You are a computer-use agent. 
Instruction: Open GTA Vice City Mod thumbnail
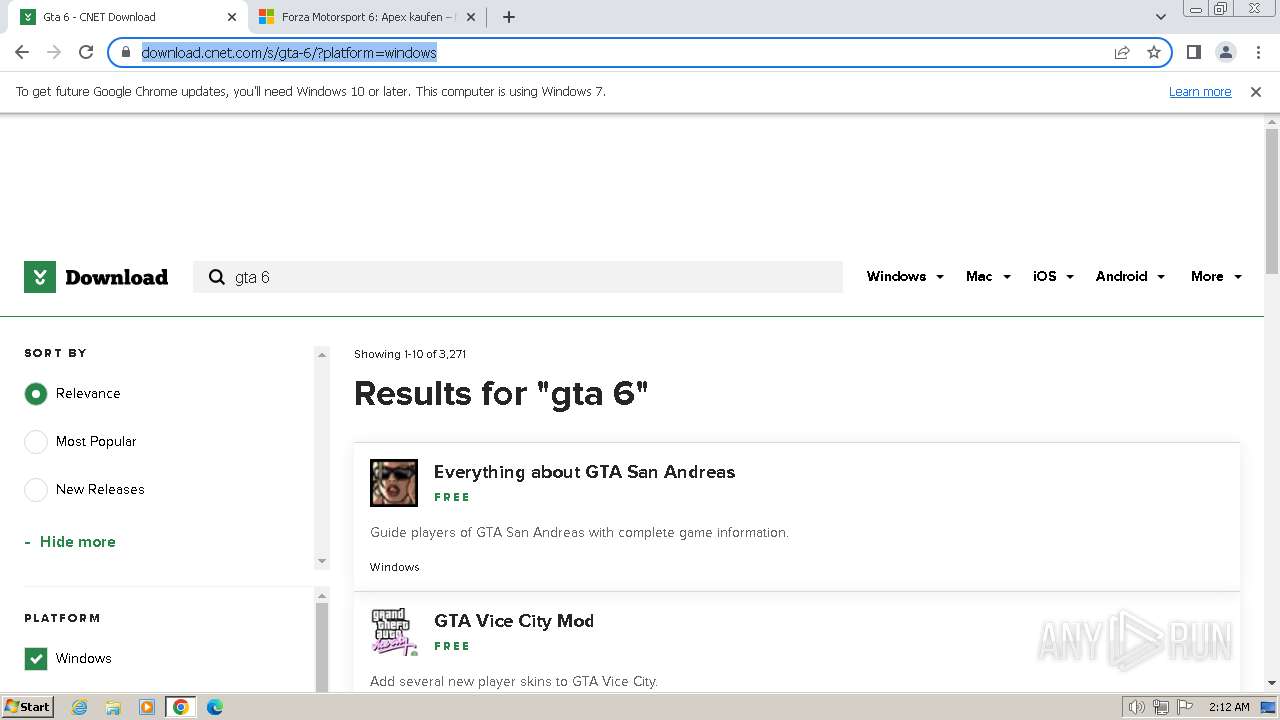[x=394, y=632]
